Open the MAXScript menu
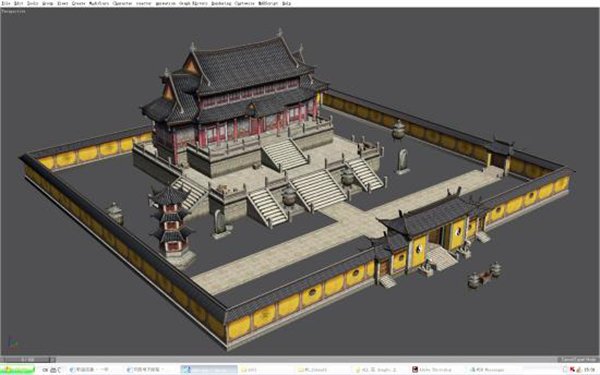This screenshot has width=600, height=375. pos(268,3)
